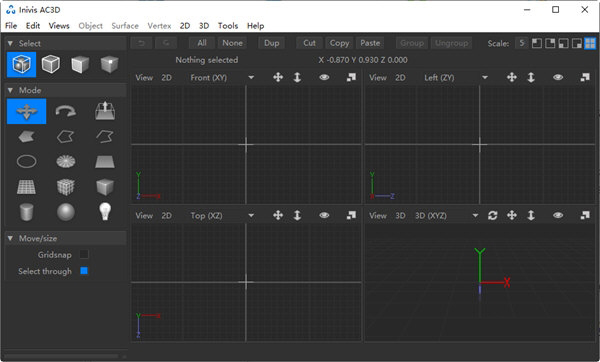Select the Cylinder creation tool
Image resolution: width=600 pixels, height=362 pixels.
[26, 212]
